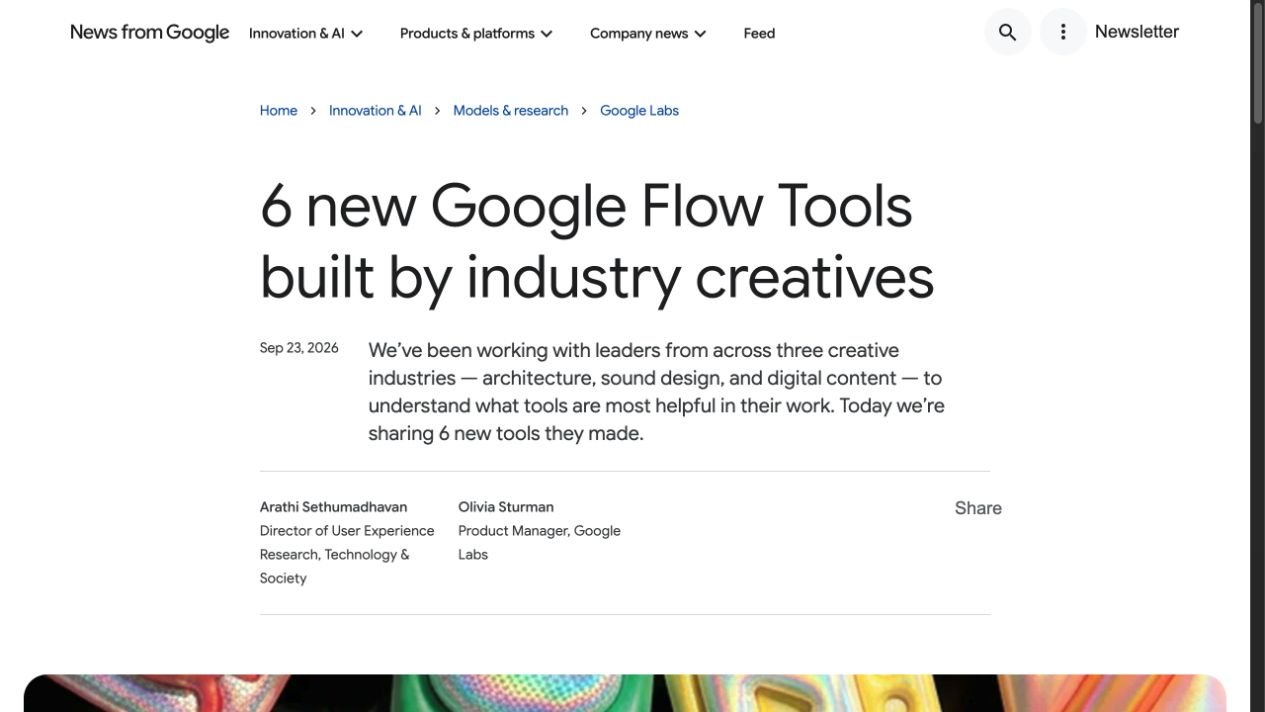Screen dimensions: 1265x712
Task: Click the article summary paragraph
Action: pos(656,392)
